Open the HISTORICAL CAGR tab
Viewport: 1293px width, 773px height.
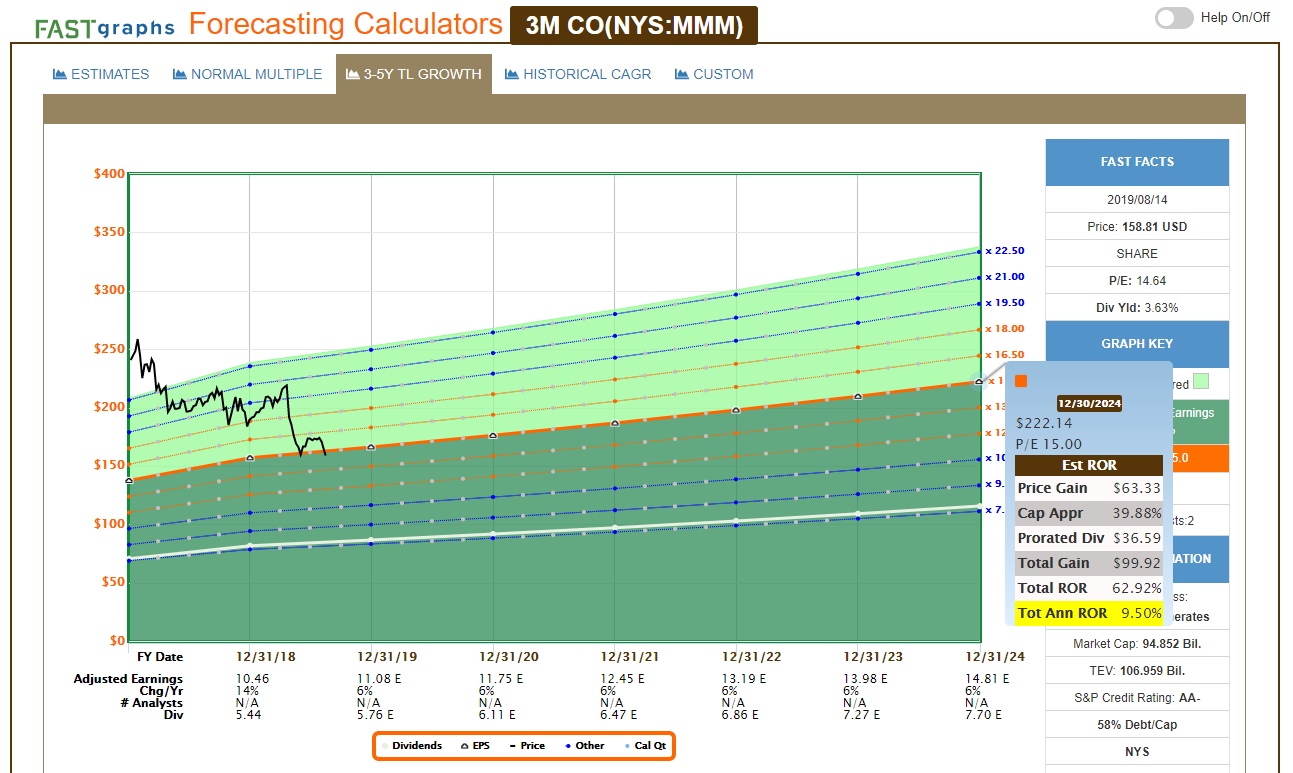pos(578,74)
